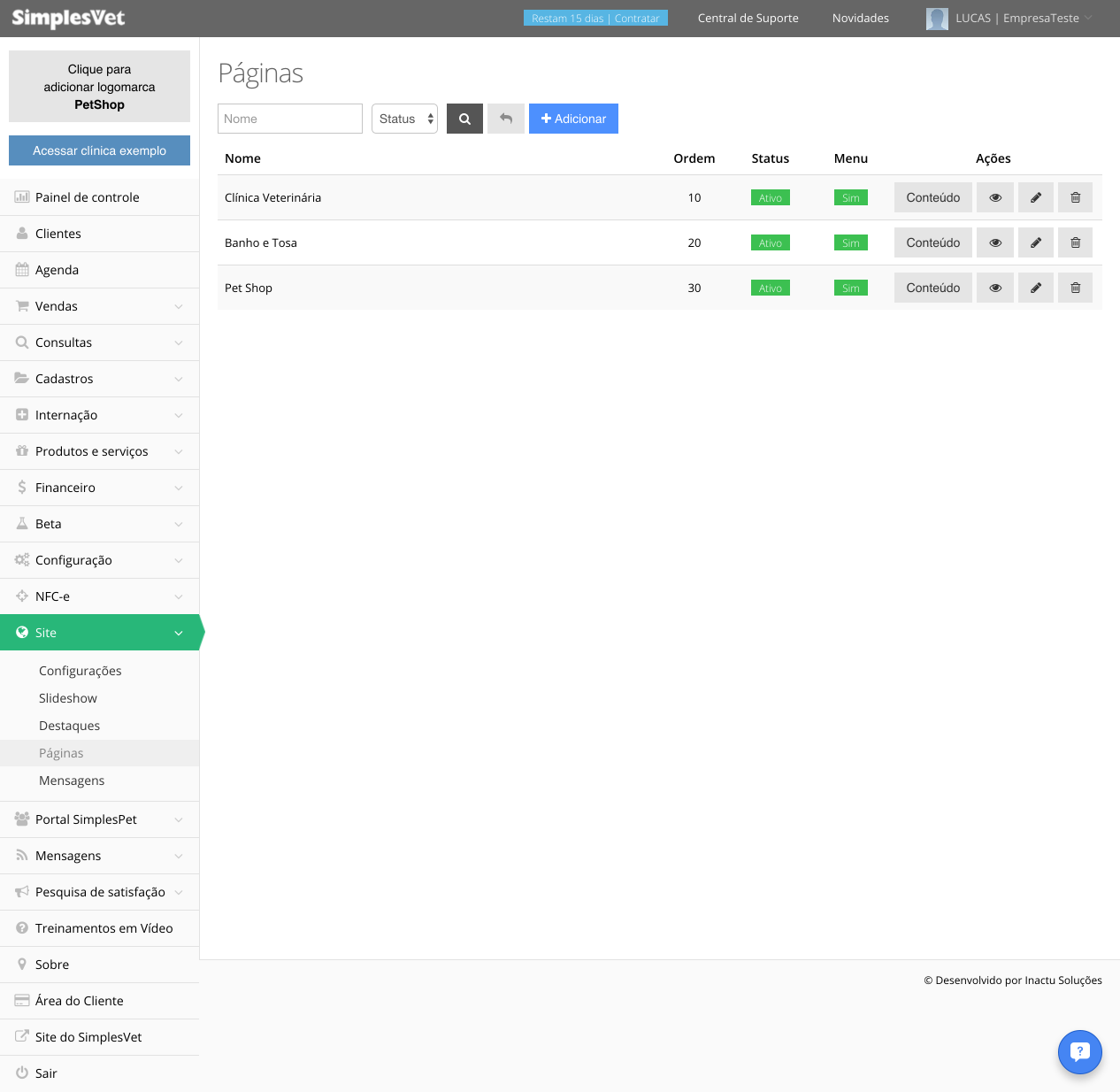
Task: Expand the Financeiro sidebar section
Action: tap(99, 488)
